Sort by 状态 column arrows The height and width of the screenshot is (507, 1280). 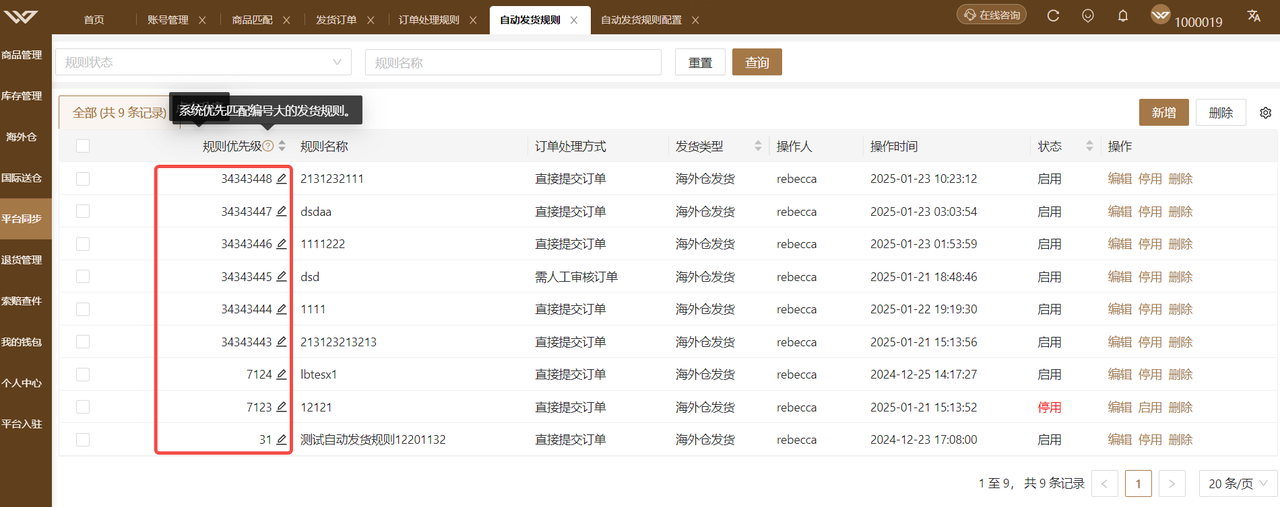pyautogui.click(x=1089, y=146)
